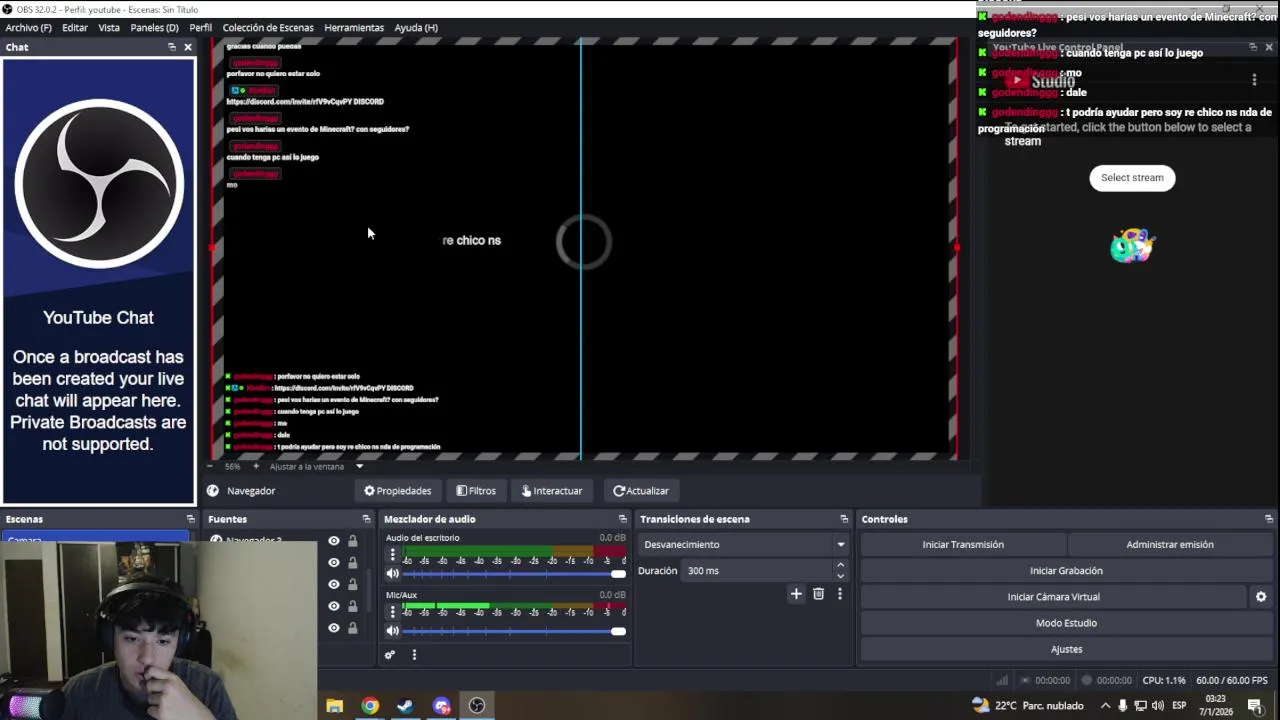Open the Colección de Escenas menu
Screen dimensions: 1280x720
click(268, 28)
